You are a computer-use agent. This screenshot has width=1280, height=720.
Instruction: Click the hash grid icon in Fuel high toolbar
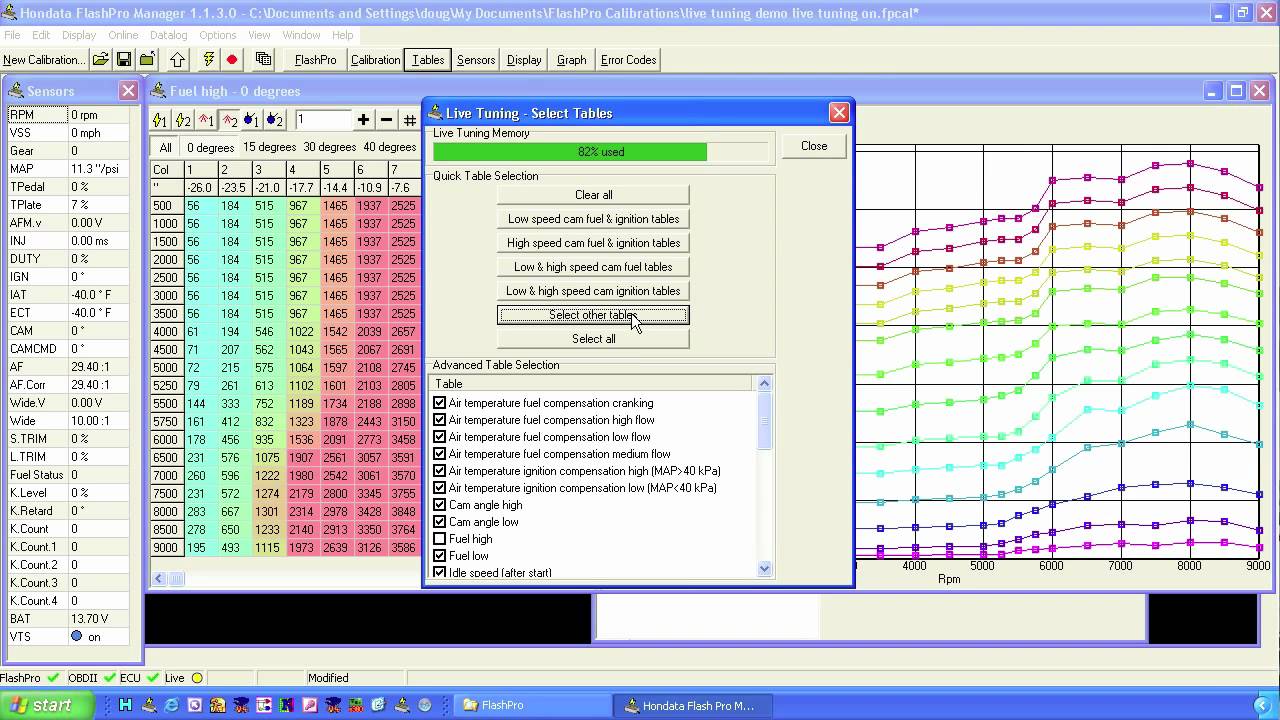[x=410, y=120]
